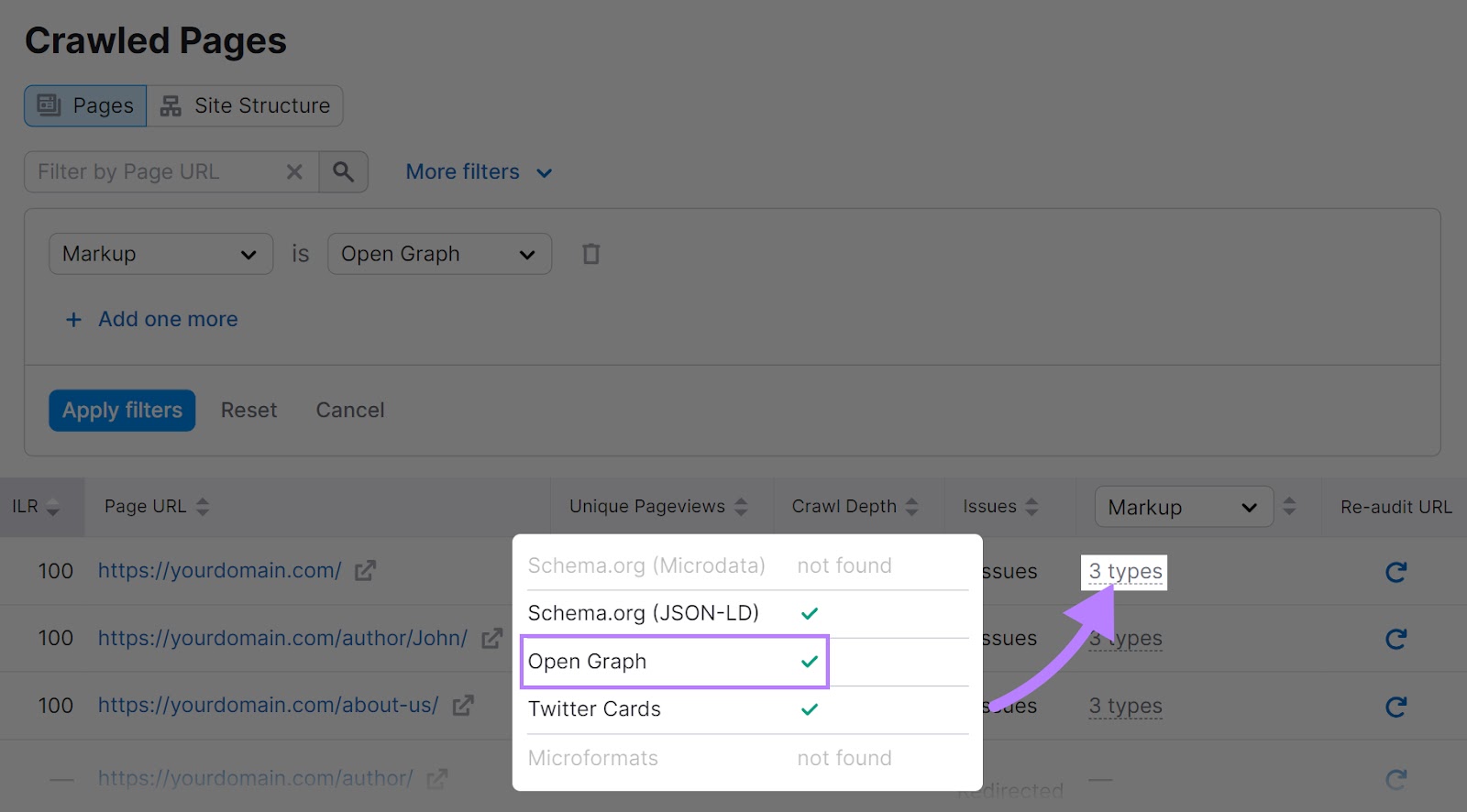Screen dimensions: 1467x812
Task: Delete the Markup filter via trash icon
Action: coord(591,254)
